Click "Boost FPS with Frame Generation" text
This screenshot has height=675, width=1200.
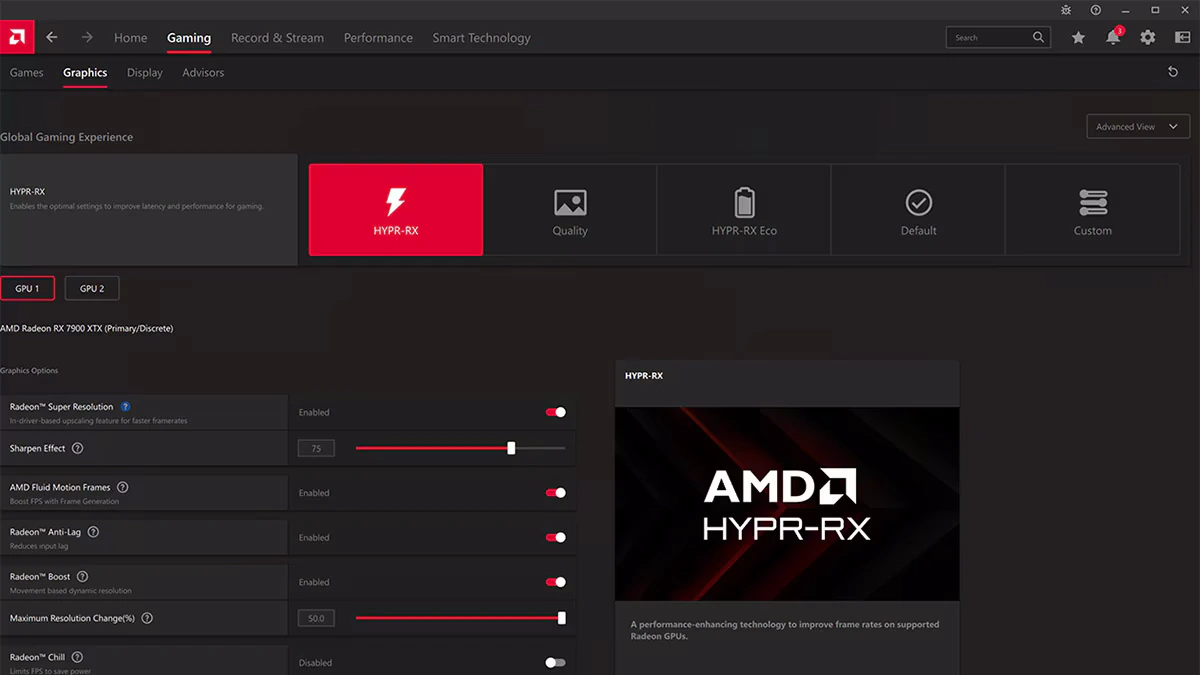point(64,501)
